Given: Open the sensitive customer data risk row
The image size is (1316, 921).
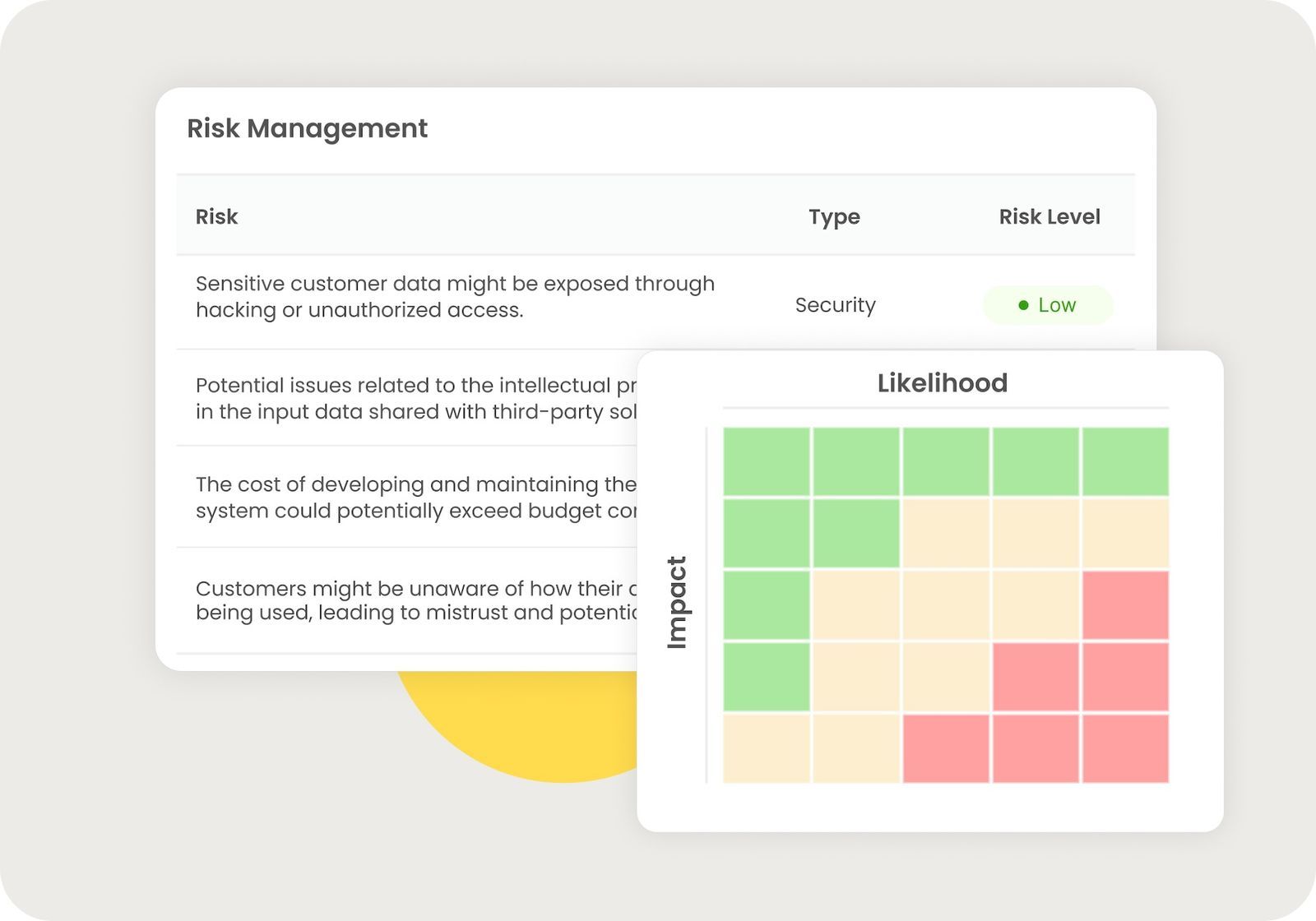Looking at the screenshot, I should tap(656, 302).
